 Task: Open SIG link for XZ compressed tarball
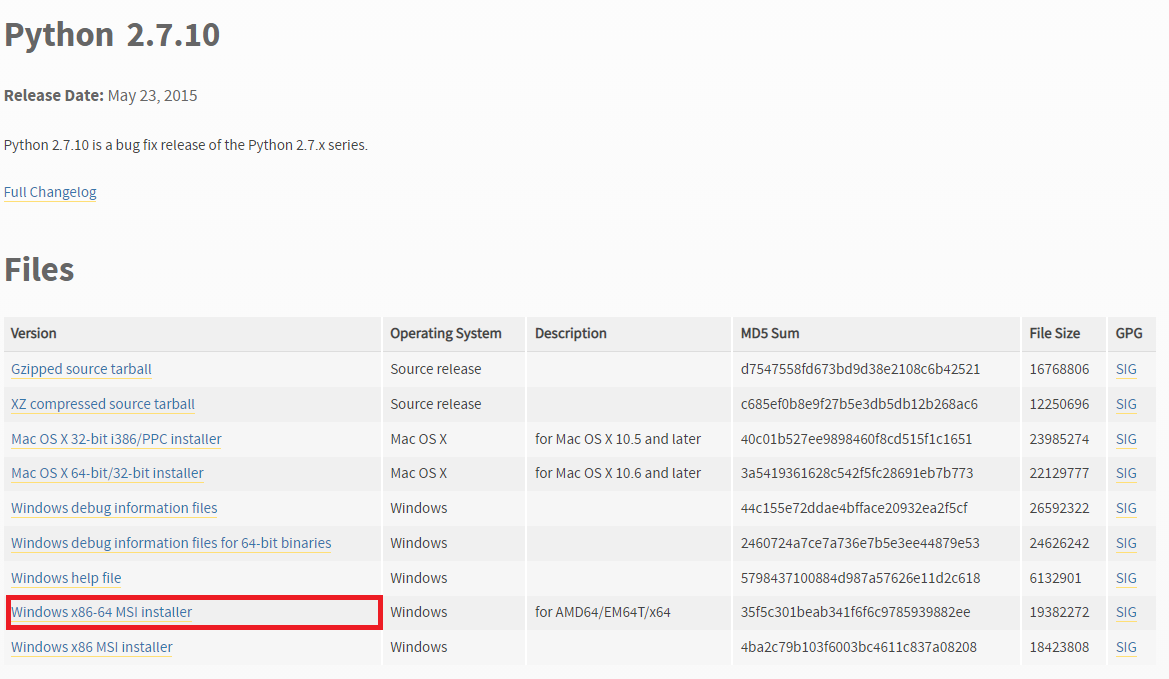[x=1126, y=404]
